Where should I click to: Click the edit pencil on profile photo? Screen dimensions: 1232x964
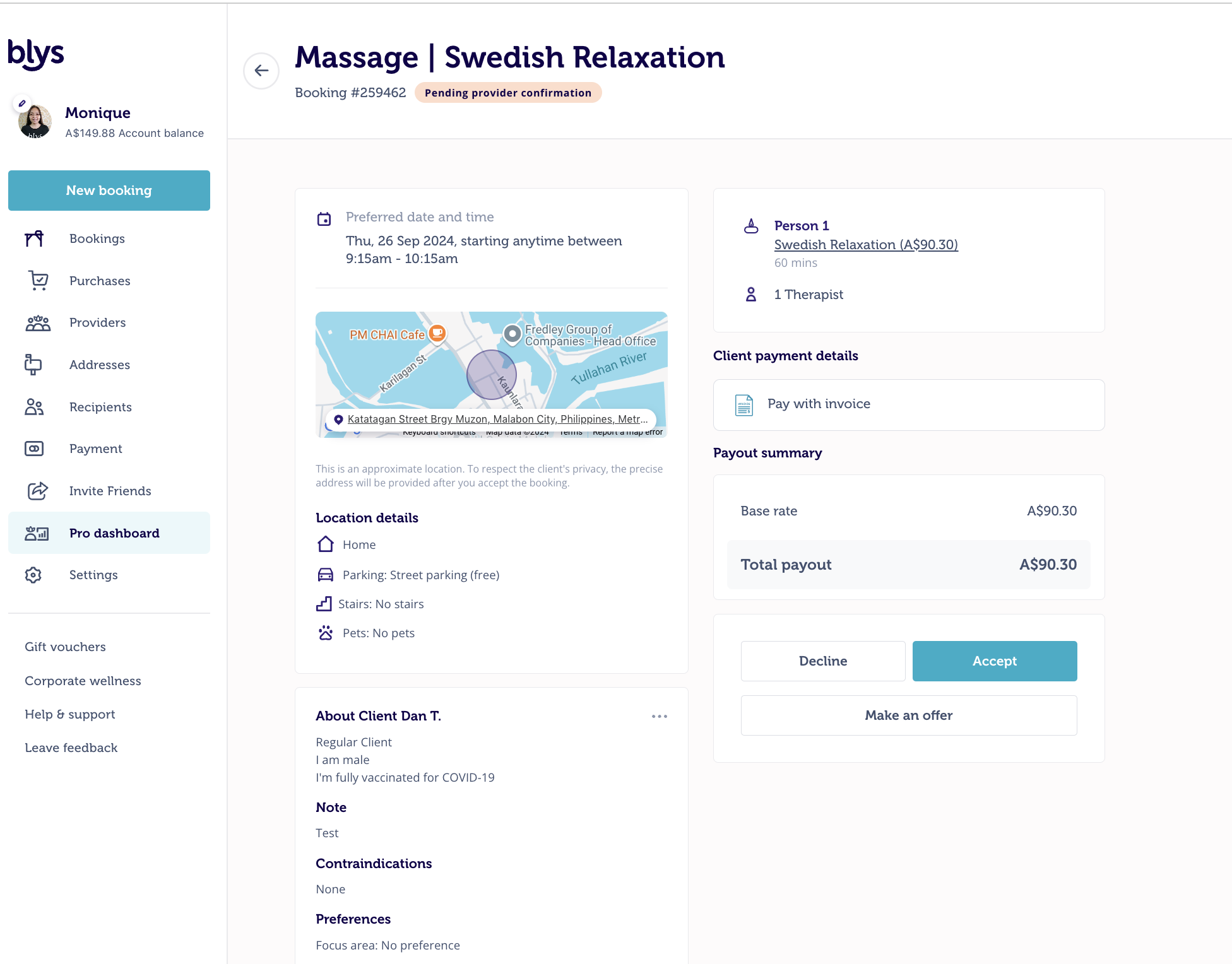(x=22, y=103)
